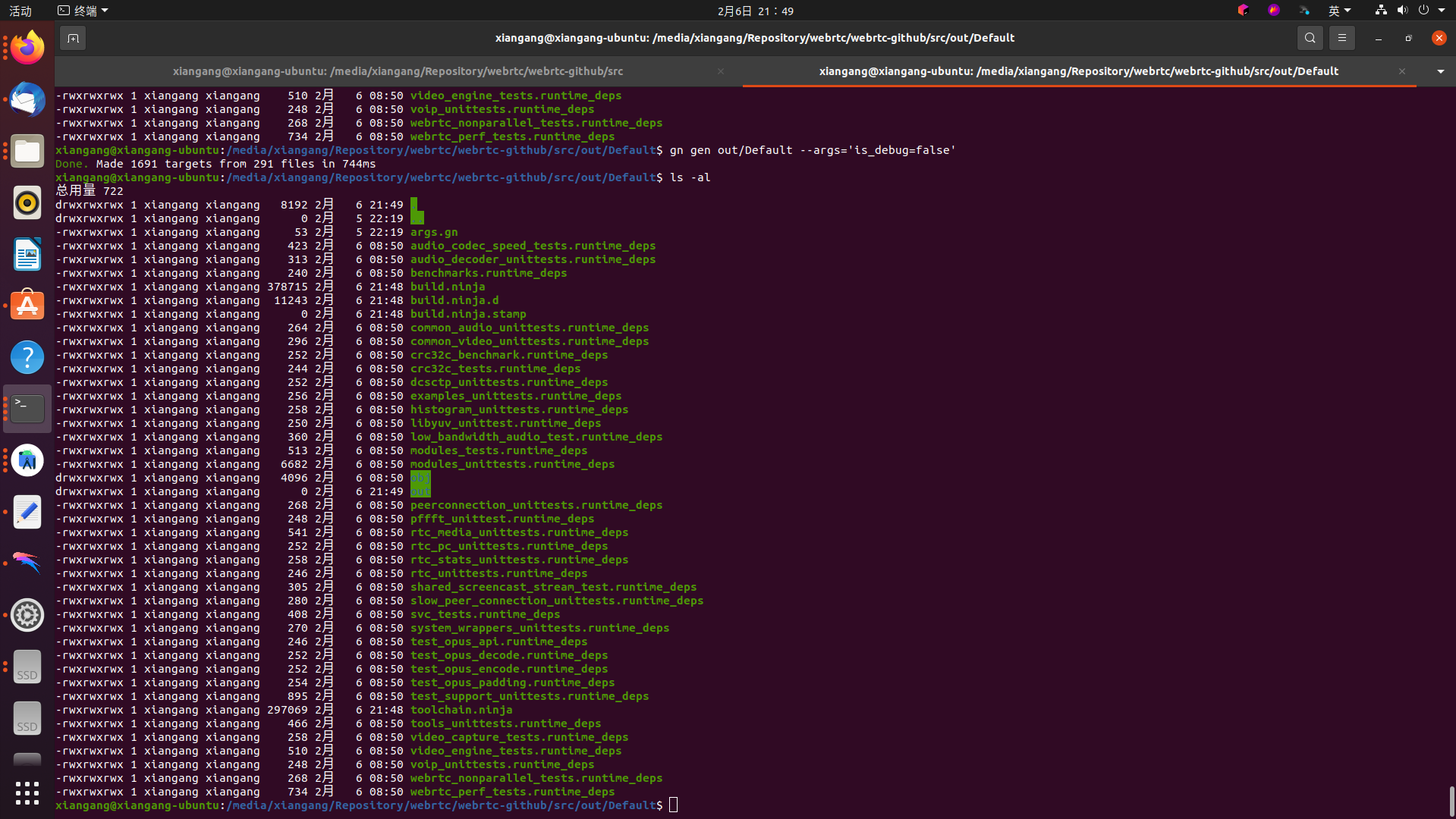Click the gn gen out/Default command text
This screenshot has width=1456, height=819.
(x=813, y=150)
